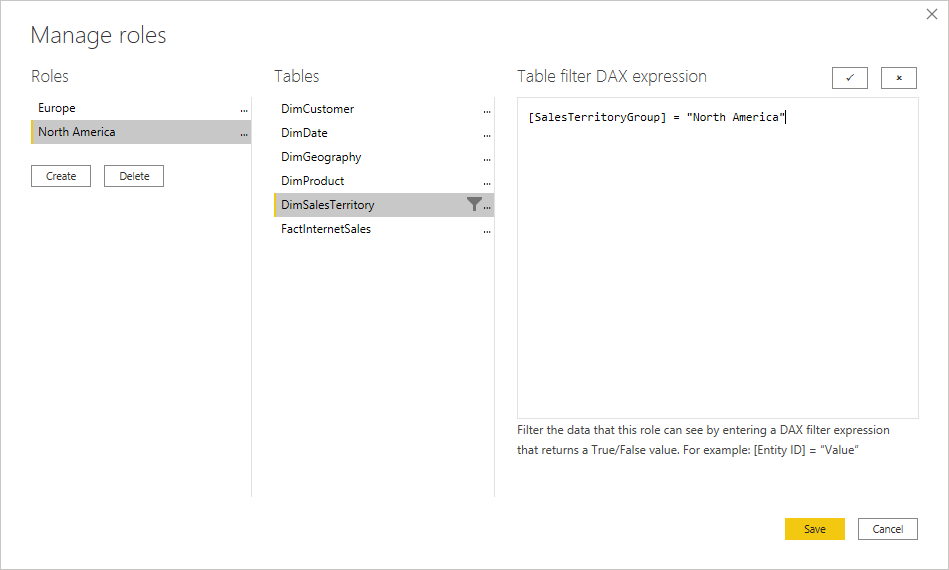Open more options for DimGeography table
The height and width of the screenshot is (570, 949).
coord(487,158)
